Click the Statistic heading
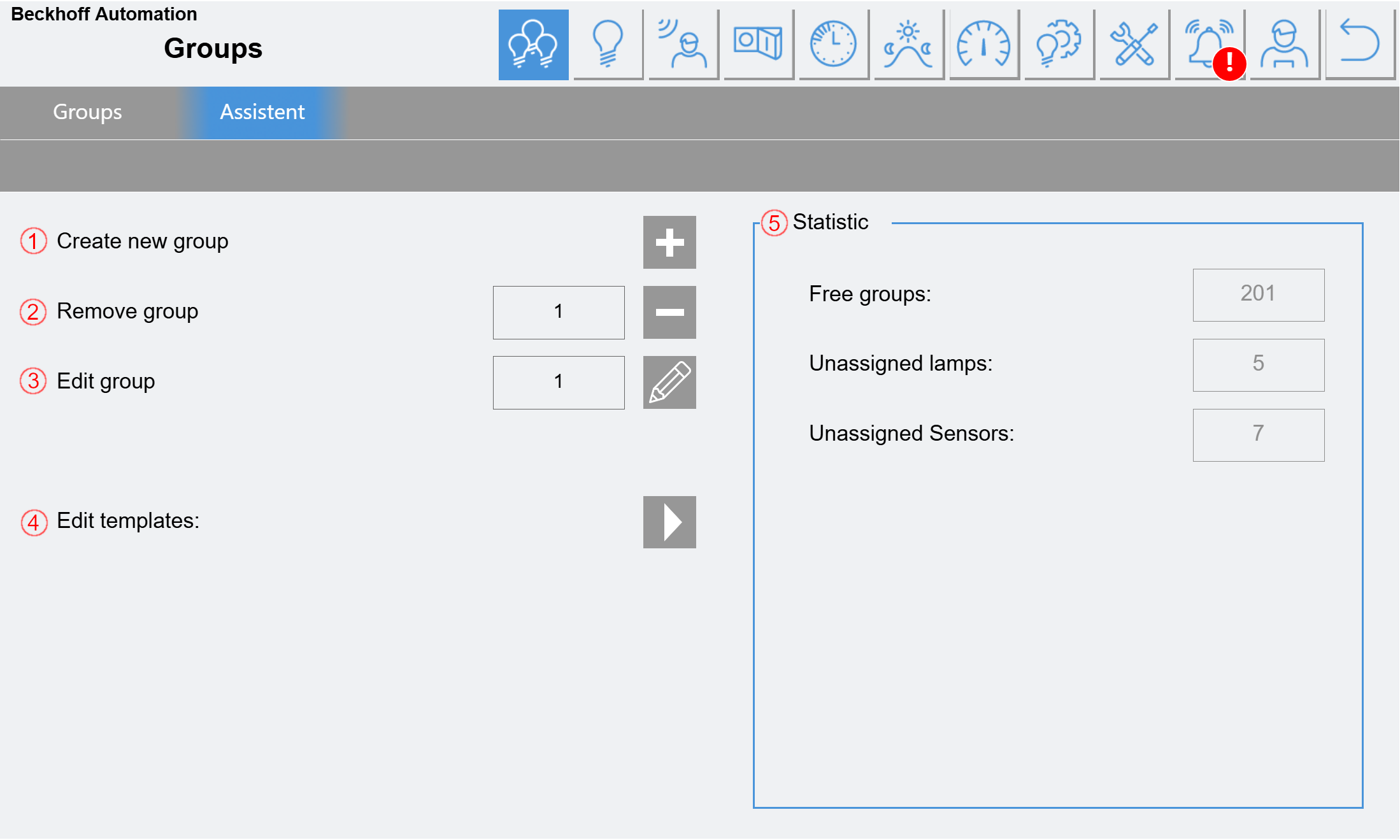The image size is (1400, 840). [x=831, y=222]
